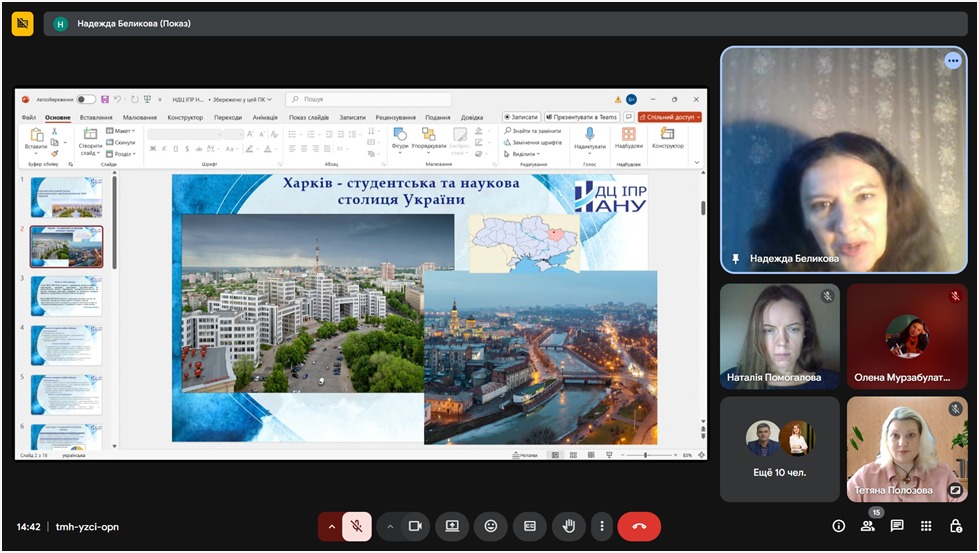Viewport: 979px width, 553px height.
Task: Expand the Розділ section dropdown
Action: click(x=121, y=154)
